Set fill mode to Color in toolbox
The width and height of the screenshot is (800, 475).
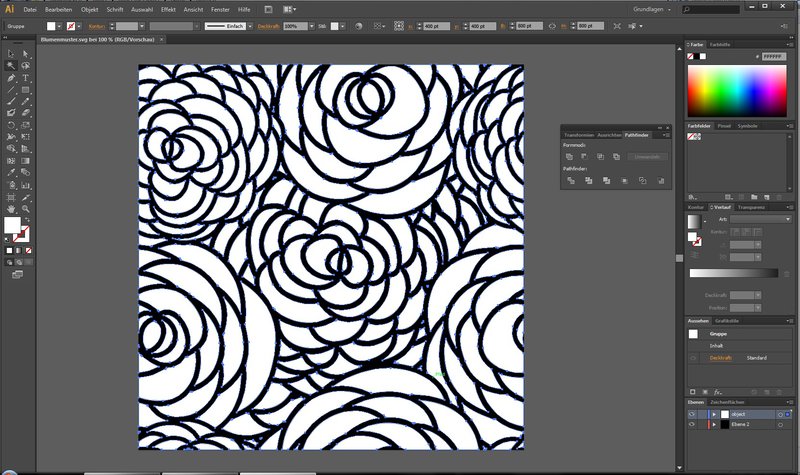[9, 251]
